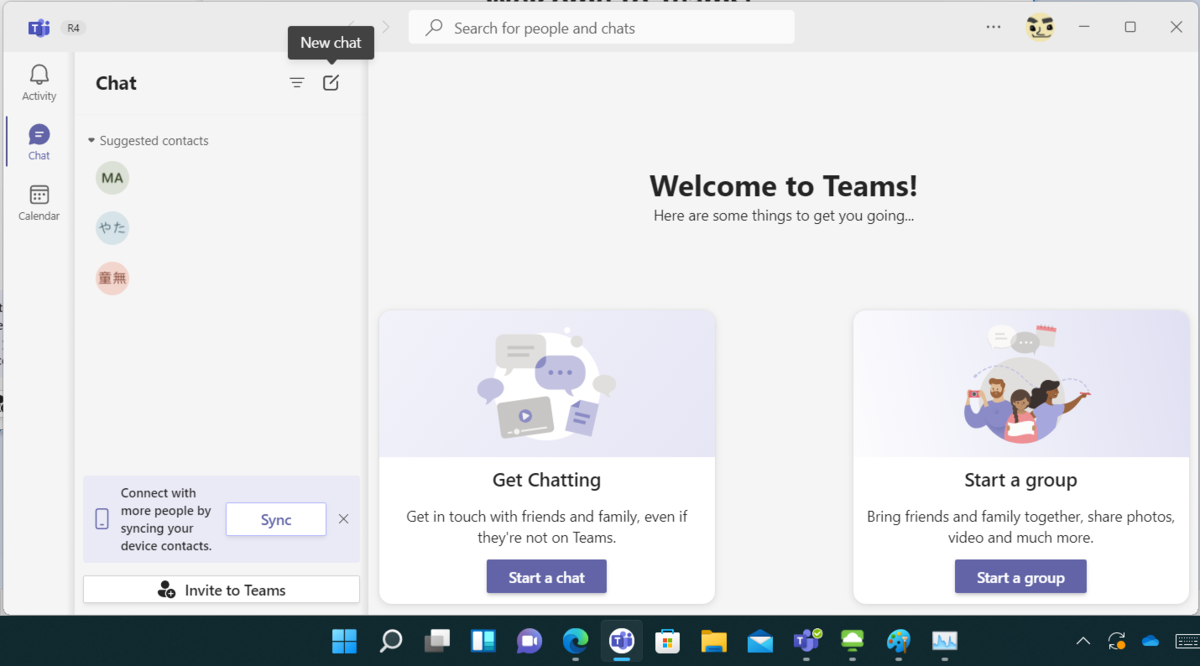Open the Mail app from the taskbar
Viewport: 1200px width, 666px height.
coord(760,641)
